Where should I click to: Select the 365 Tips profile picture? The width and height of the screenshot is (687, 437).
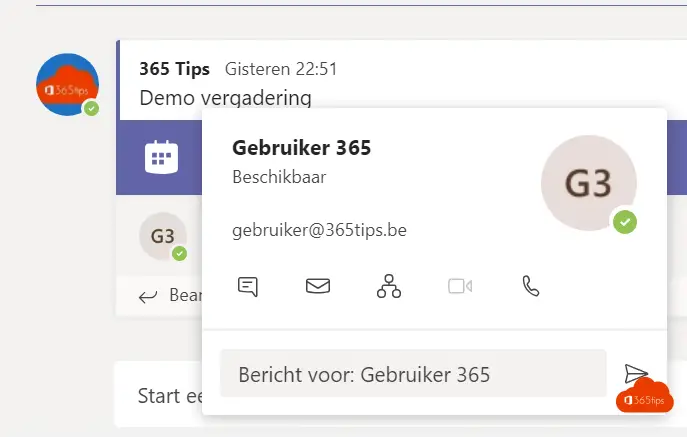click(x=67, y=85)
